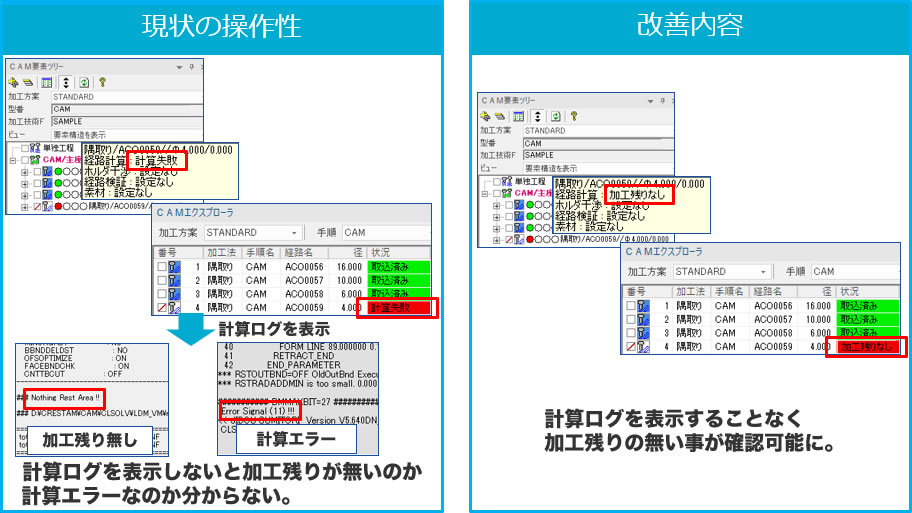Screen dimensions: 912x513
Task: Click green 取込済み status for ACO0056 in left table
Action: pos(398,268)
